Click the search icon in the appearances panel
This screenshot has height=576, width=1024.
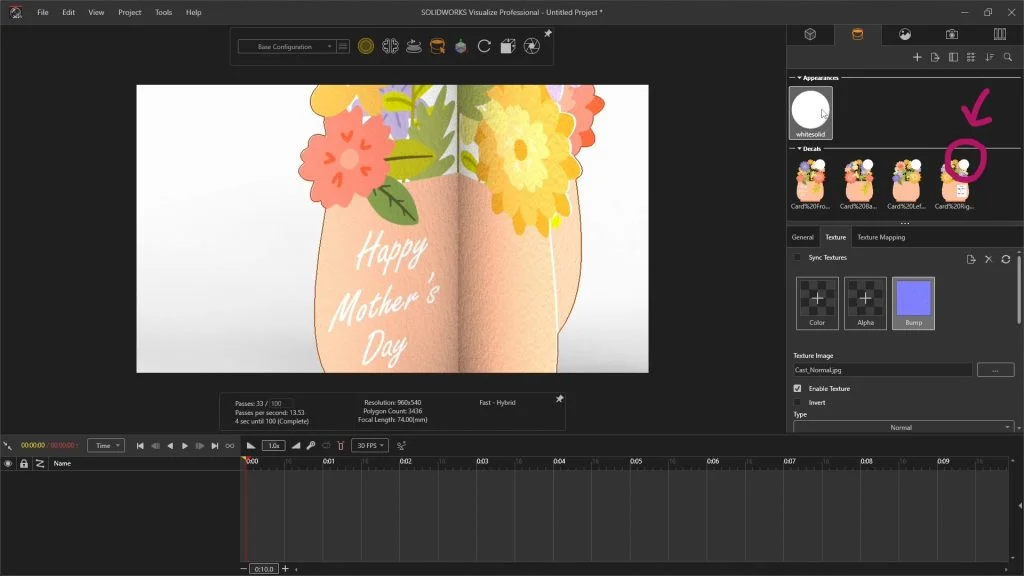[1007, 57]
